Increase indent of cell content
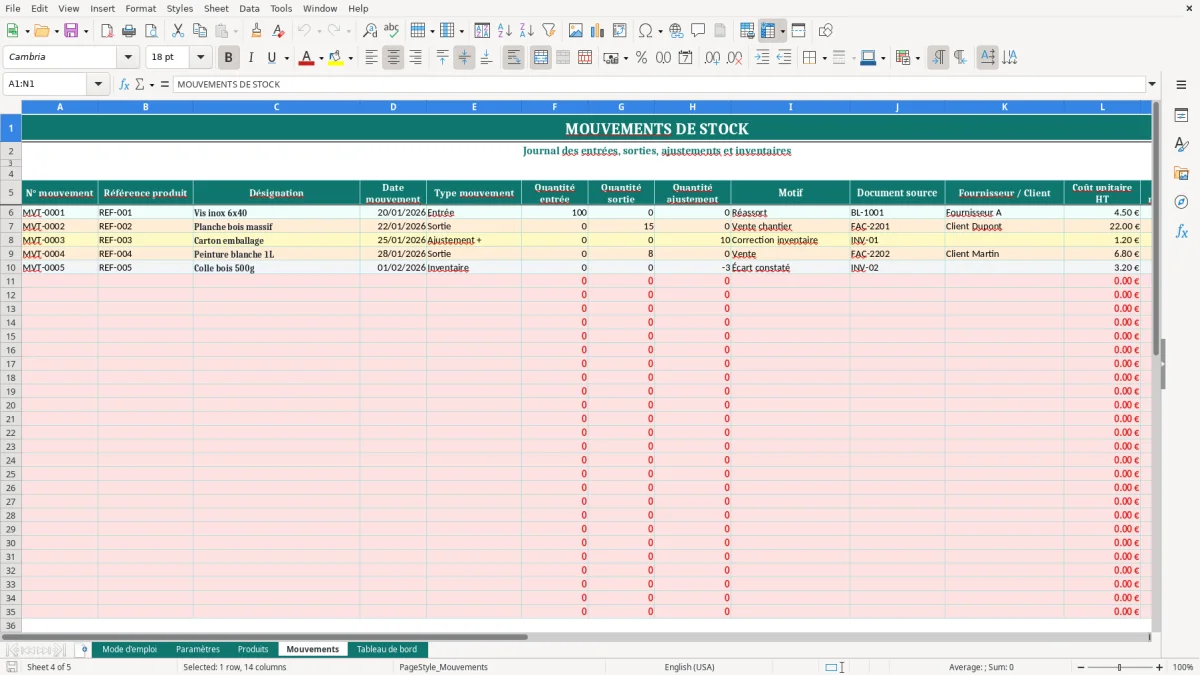Image resolution: width=1200 pixels, height=675 pixels. click(762, 58)
